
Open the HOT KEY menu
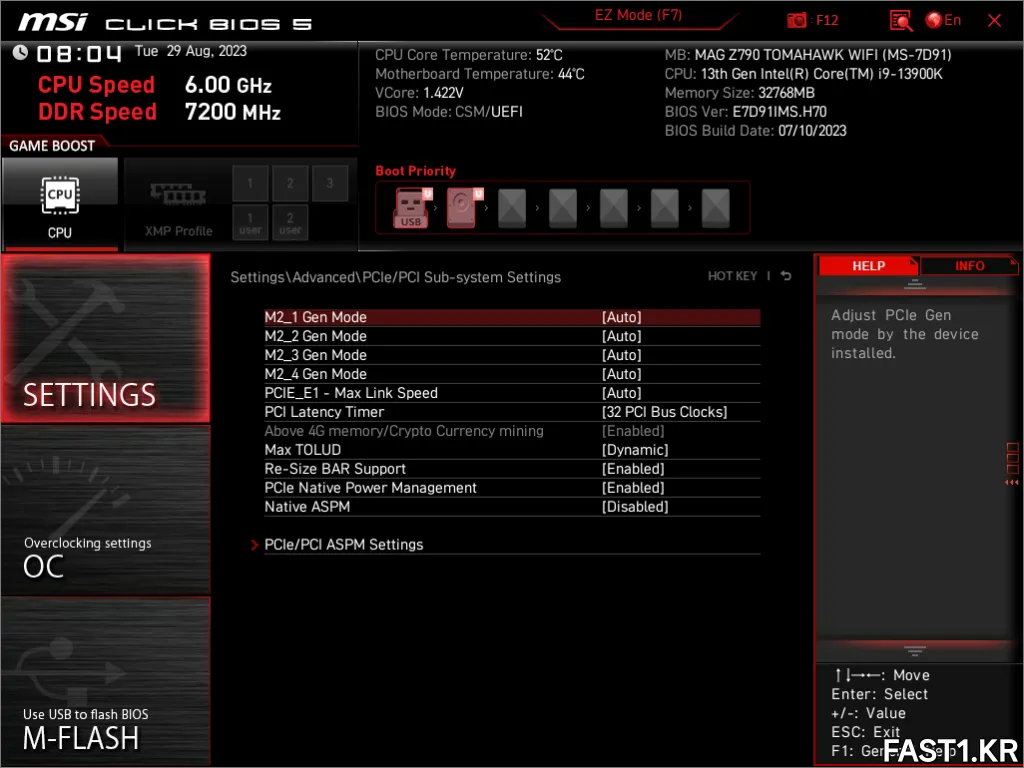click(x=733, y=276)
